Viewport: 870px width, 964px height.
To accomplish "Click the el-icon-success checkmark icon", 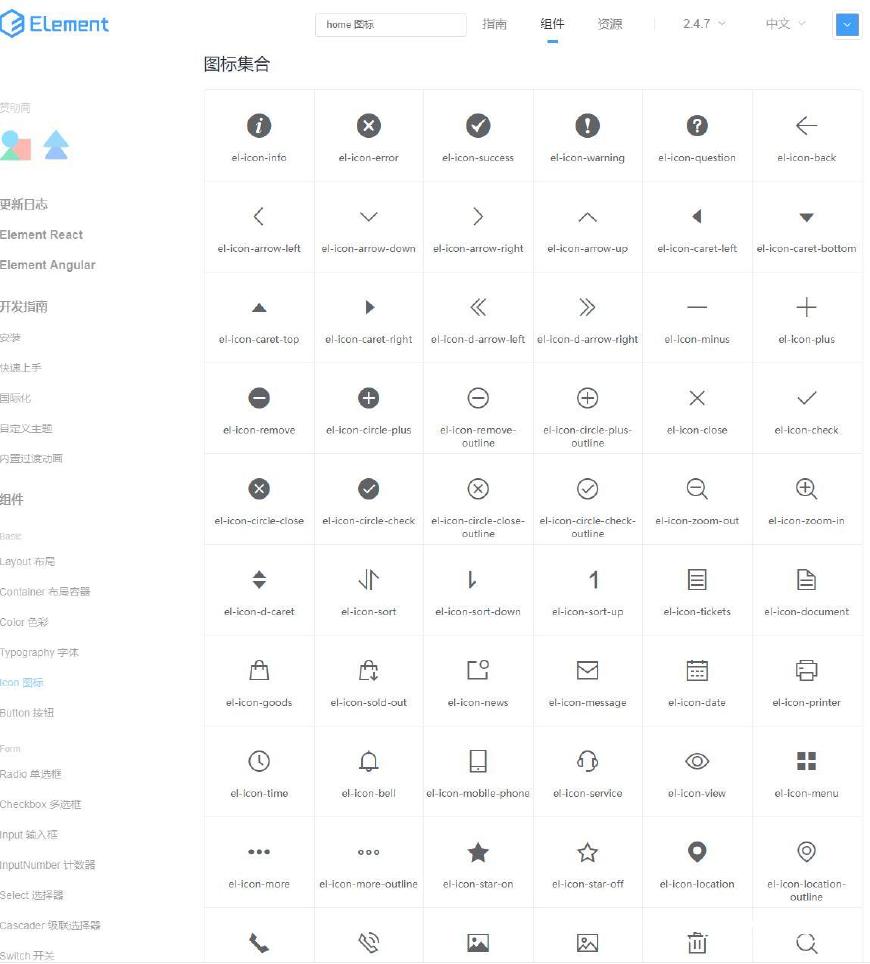I will (x=478, y=125).
